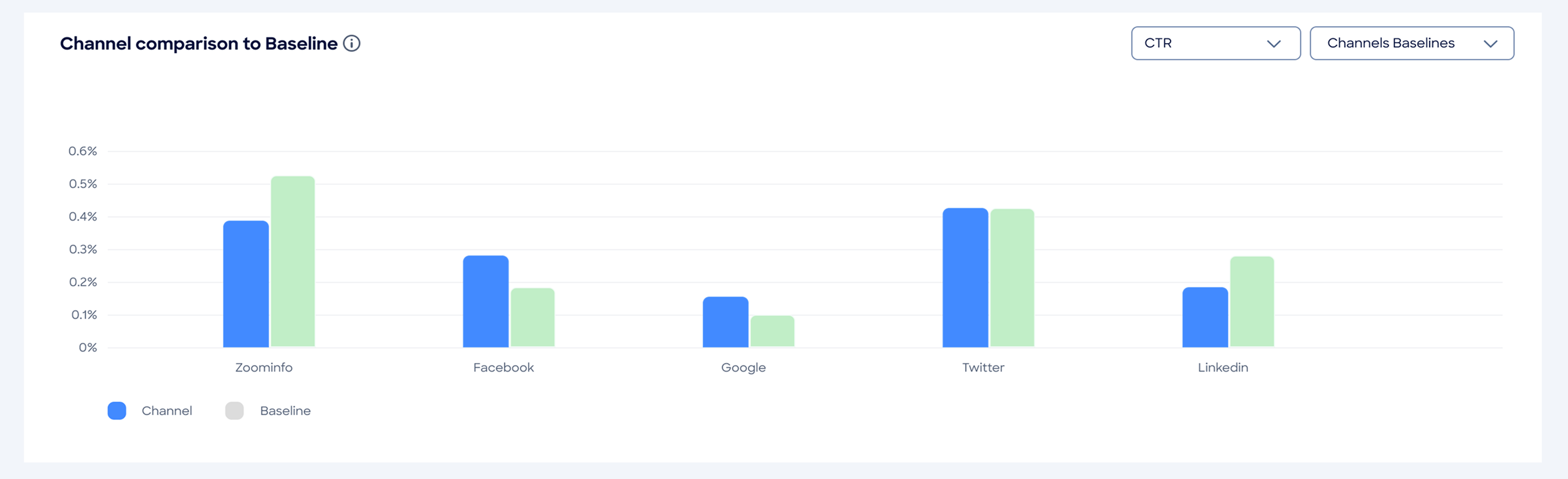Click the CTR dropdown chevron arrow
Screen dimensions: 1568x479
(1273, 44)
